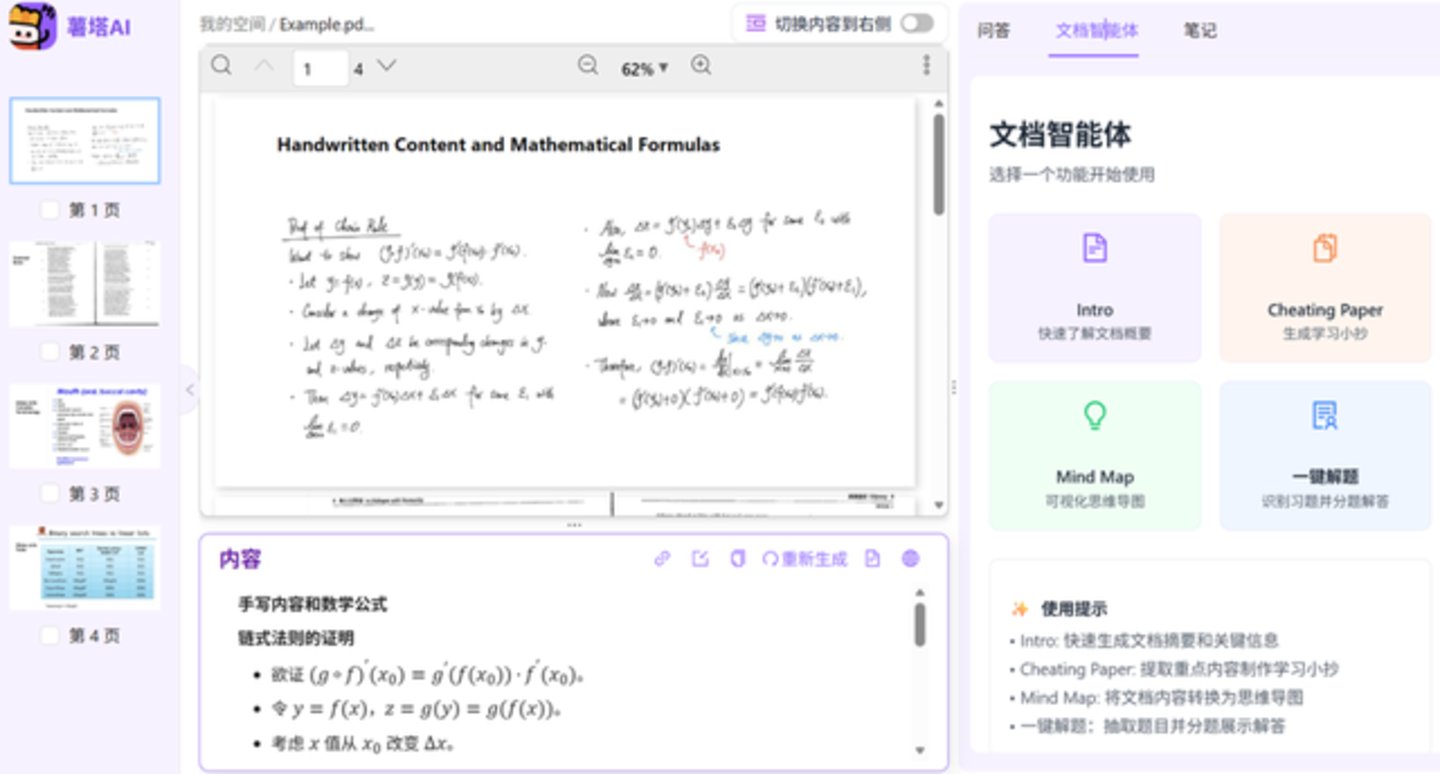Click the globe icon in content panel
The image size is (1440, 774).
pos(910,559)
